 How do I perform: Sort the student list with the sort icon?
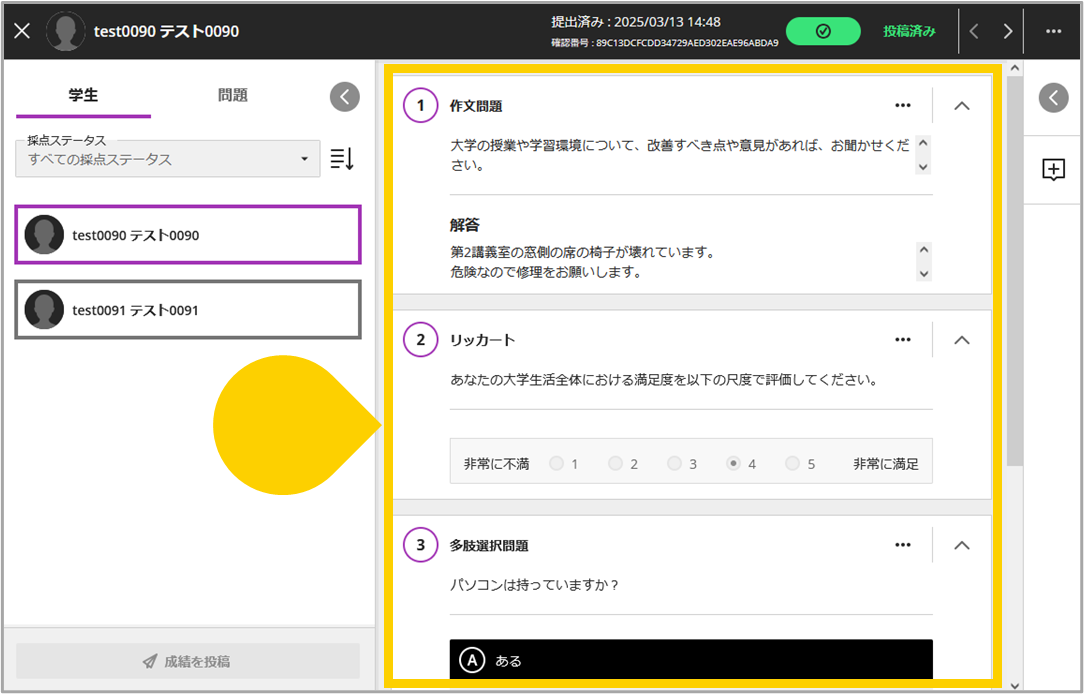tap(342, 159)
